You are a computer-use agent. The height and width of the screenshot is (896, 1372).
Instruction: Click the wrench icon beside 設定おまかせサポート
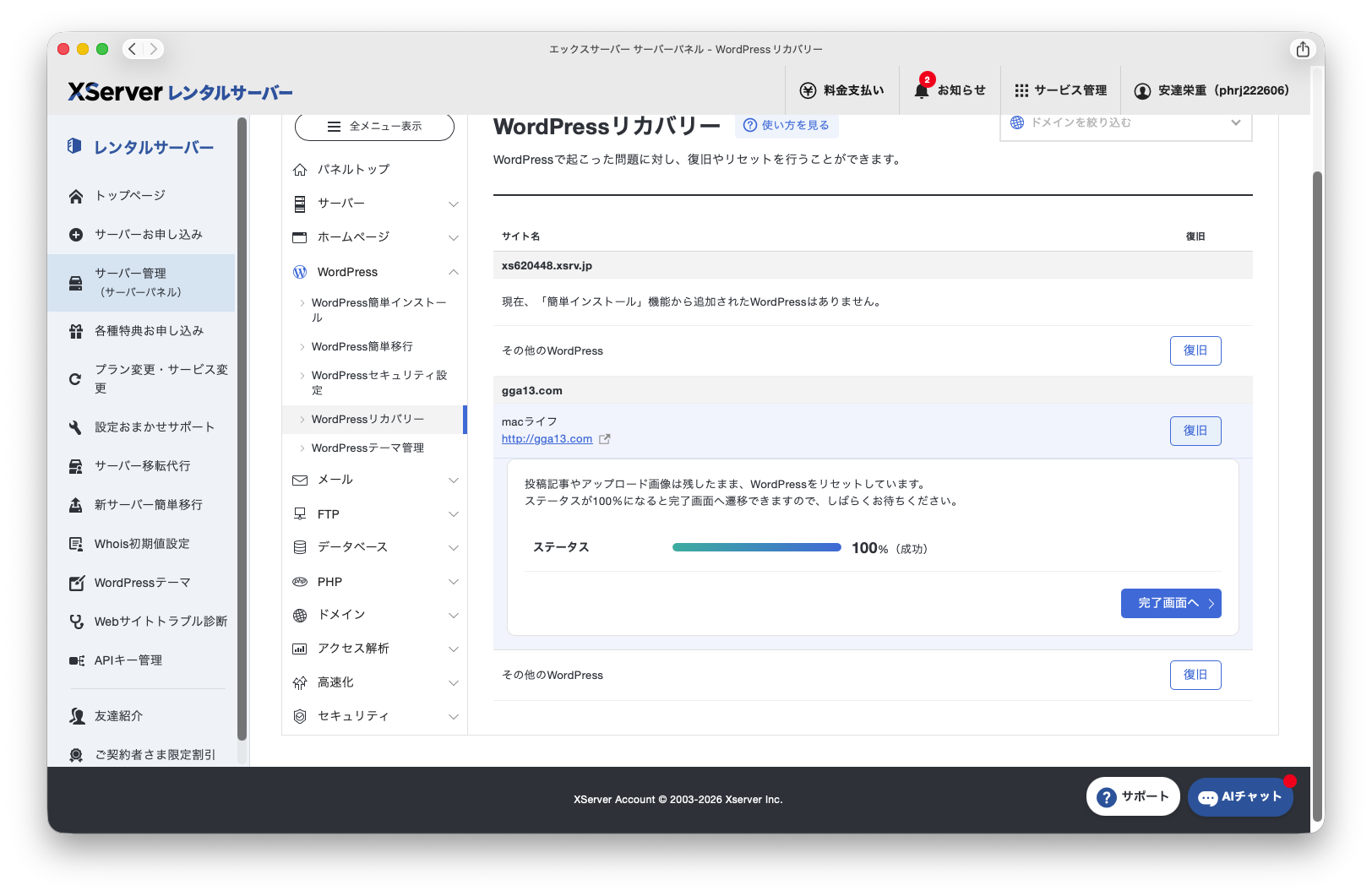point(76,427)
